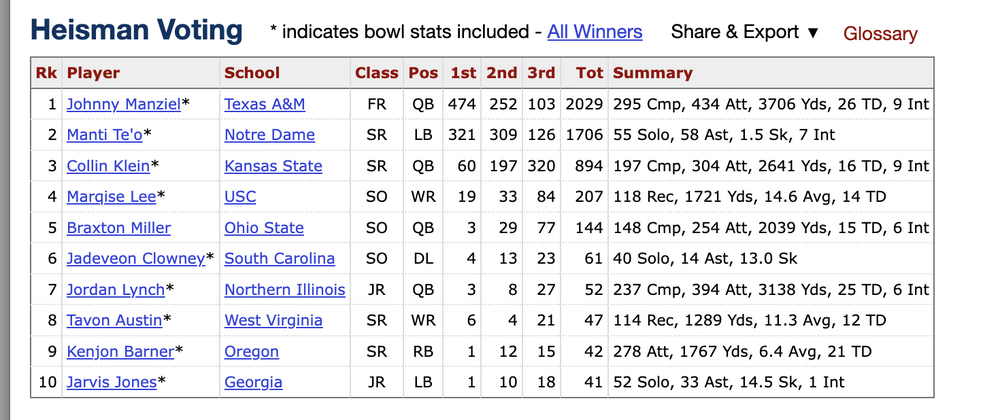Click the Texas A&M school link
This screenshot has width=1000, height=420.
click(x=264, y=104)
